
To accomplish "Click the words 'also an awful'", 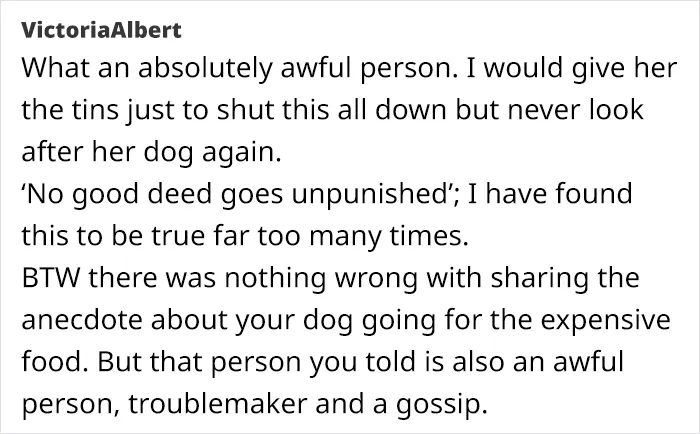I will 538,362.
